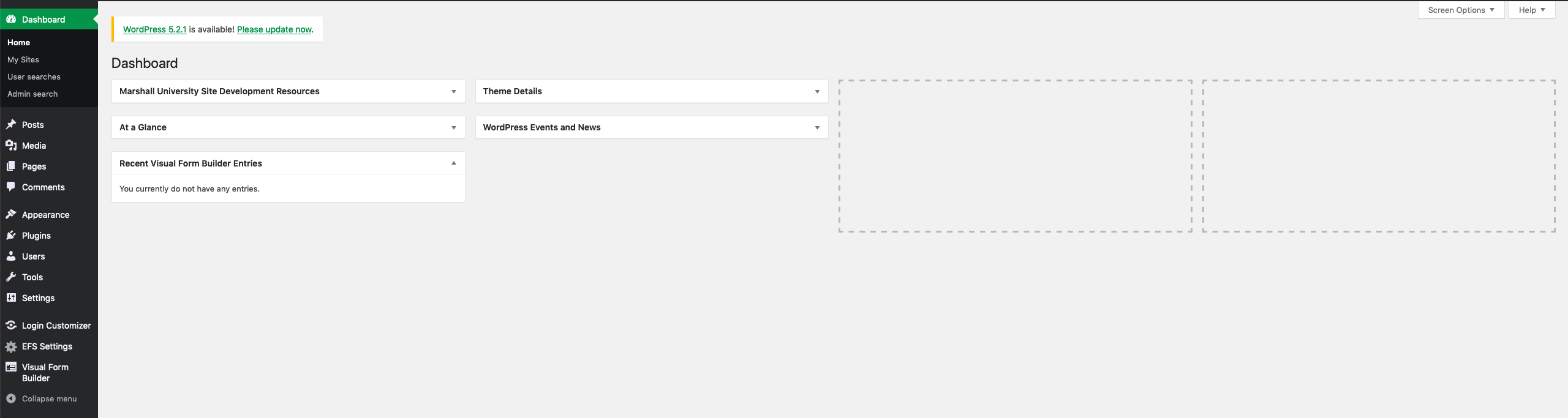Click the Pages icon in sidebar

point(11,166)
